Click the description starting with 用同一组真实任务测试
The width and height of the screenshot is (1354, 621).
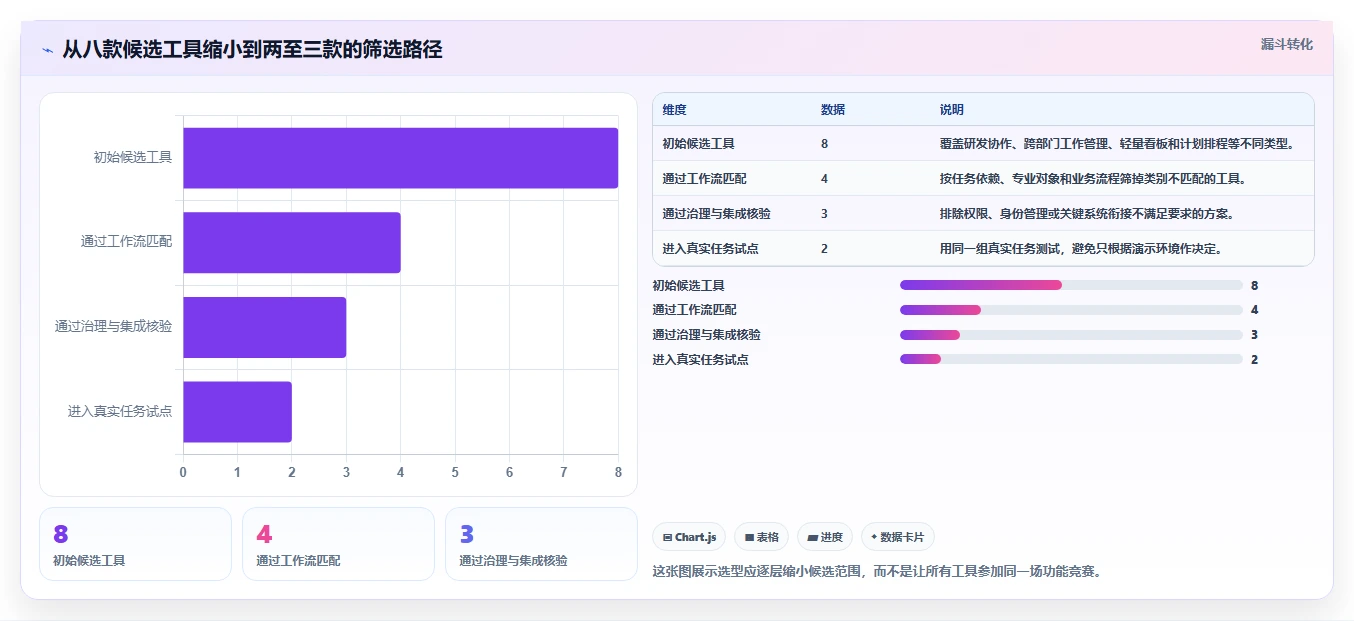tap(1081, 249)
